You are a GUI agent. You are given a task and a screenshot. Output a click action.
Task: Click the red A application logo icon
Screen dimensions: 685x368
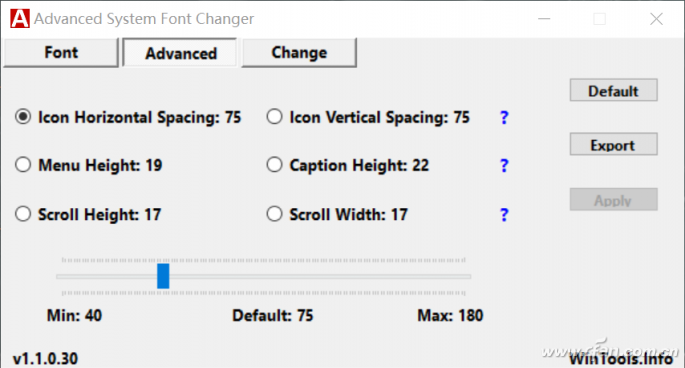click(x=20, y=18)
